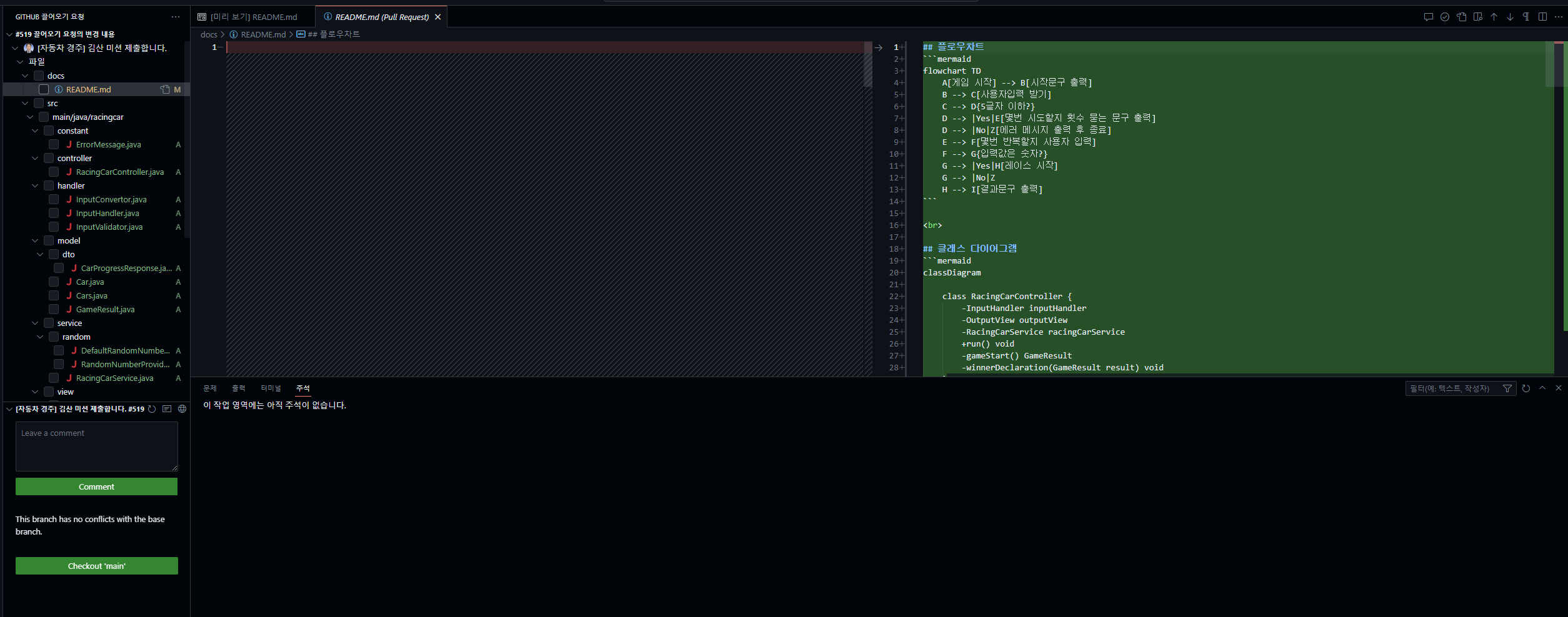This screenshot has height=617, width=1568.
Task: Select the 주석 panel tab
Action: (303, 388)
